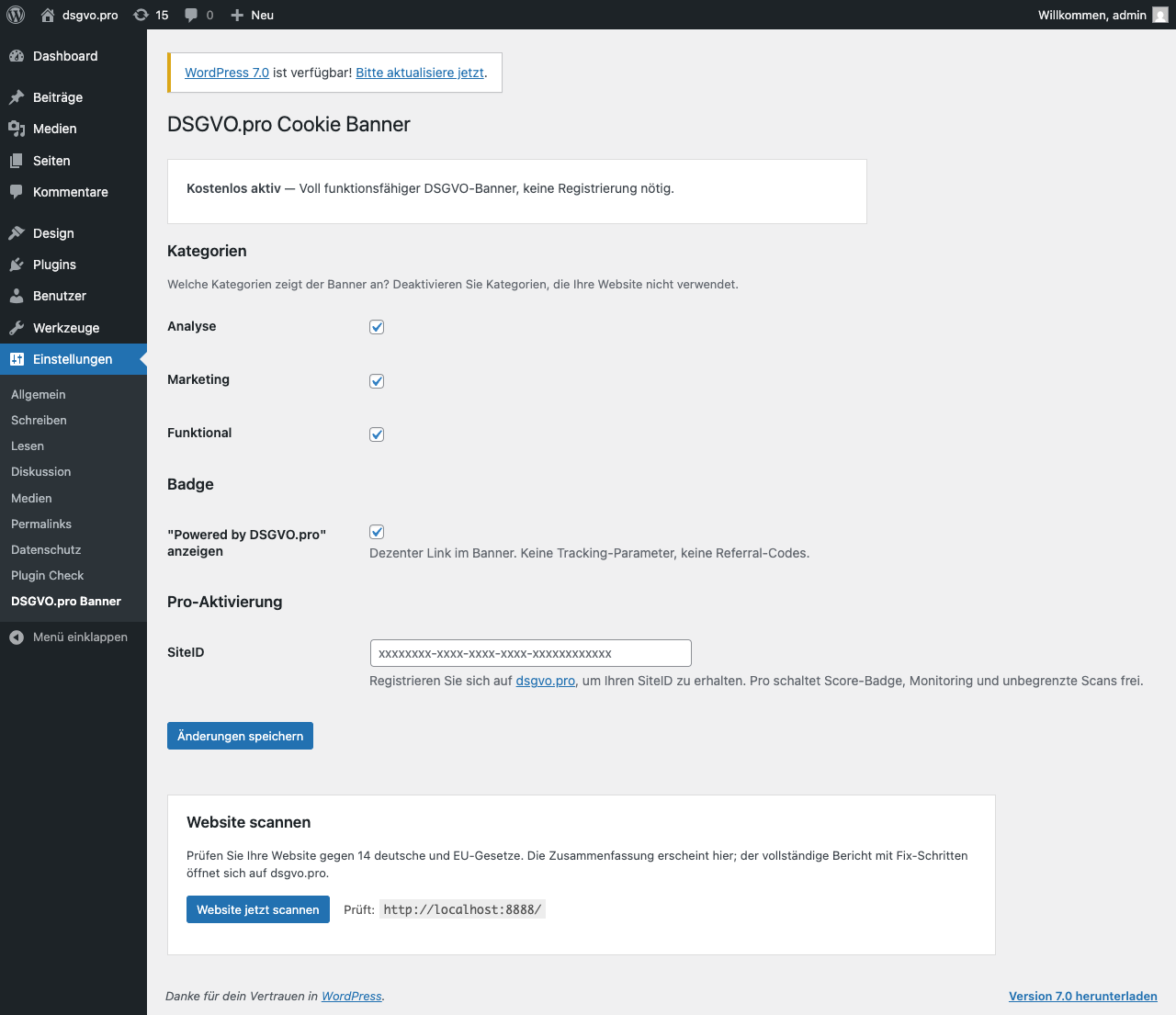Open Kommentare menu item
This screenshot has height=1015, width=1176.
point(73,192)
